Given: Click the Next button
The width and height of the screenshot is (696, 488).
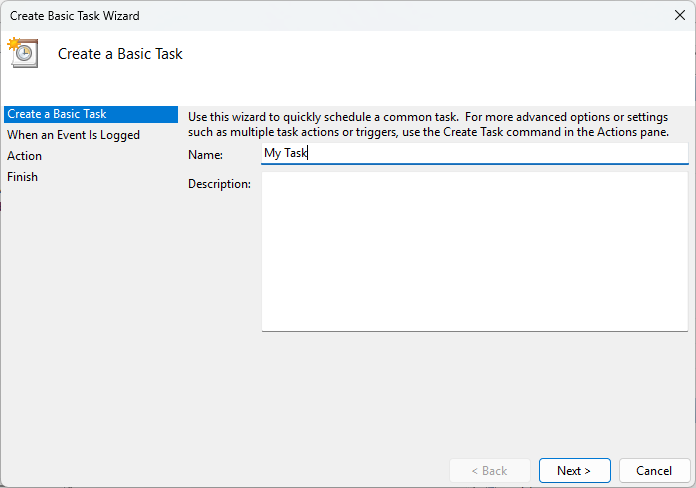Looking at the screenshot, I should pyautogui.click(x=574, y=470).
